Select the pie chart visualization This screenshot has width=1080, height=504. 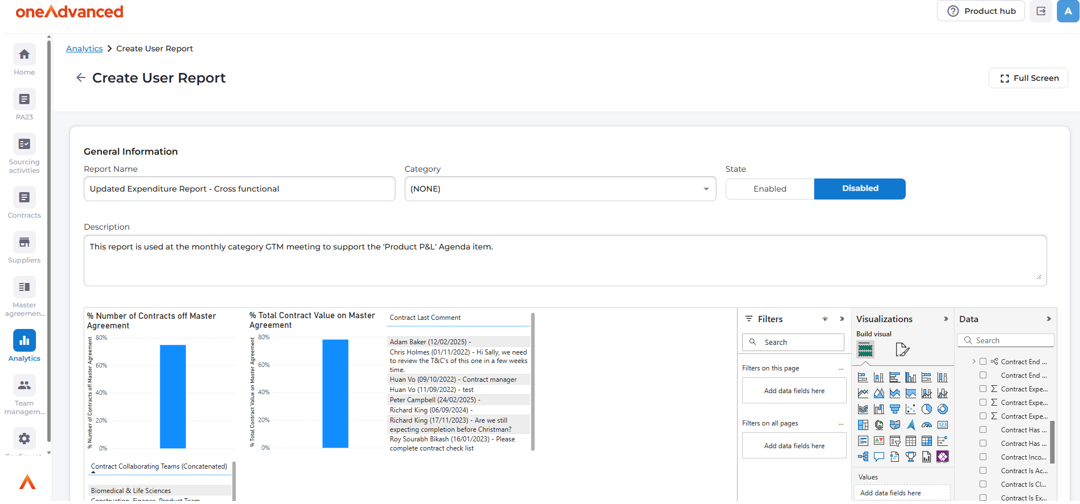(926, 409)
